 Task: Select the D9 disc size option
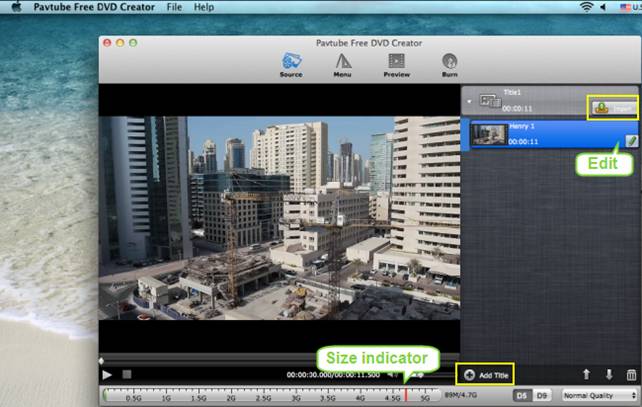click(541, 396)
